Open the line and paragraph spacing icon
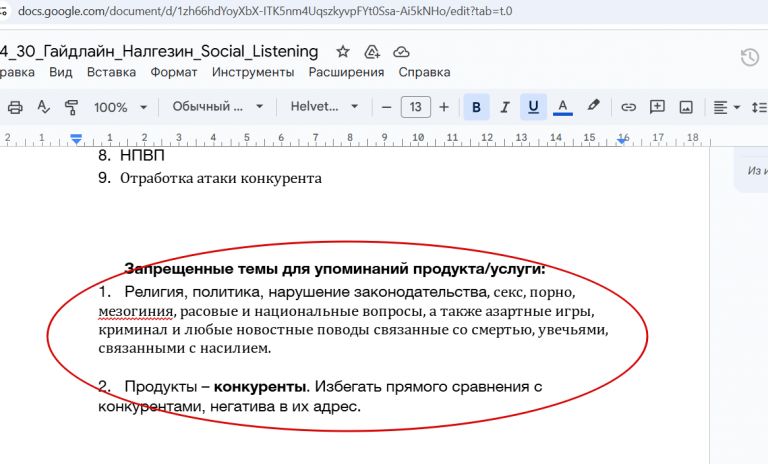 point(760,107)
